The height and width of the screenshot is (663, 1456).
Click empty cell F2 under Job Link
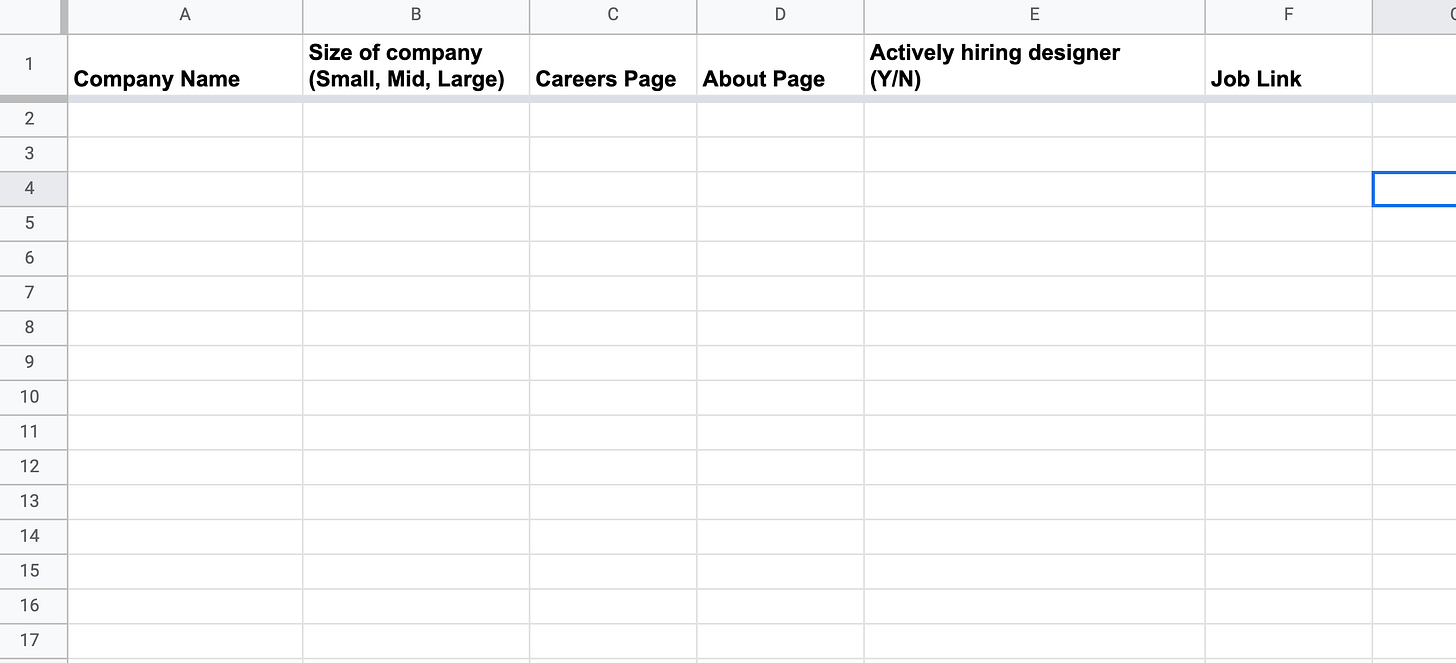[x=1288, y=118]
